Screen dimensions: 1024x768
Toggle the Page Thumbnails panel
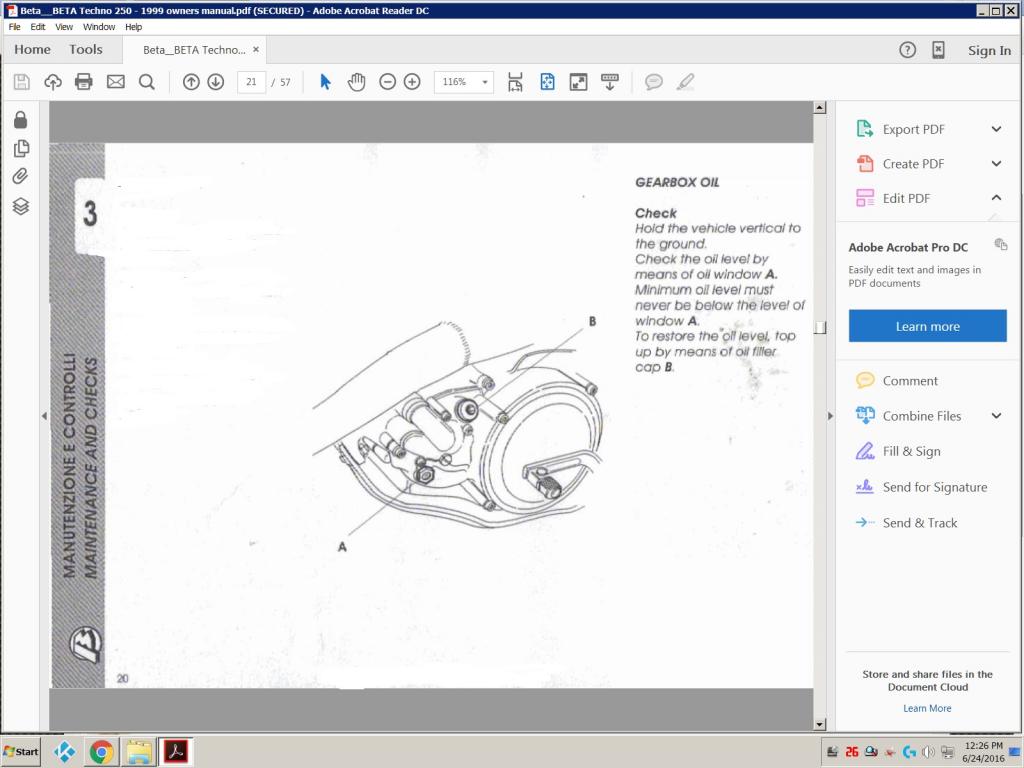[x=20, y=149]
